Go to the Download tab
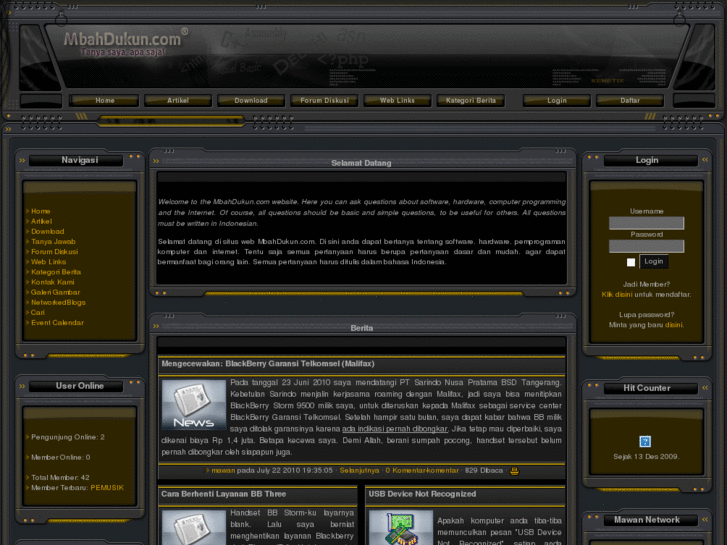 (251, 101)
